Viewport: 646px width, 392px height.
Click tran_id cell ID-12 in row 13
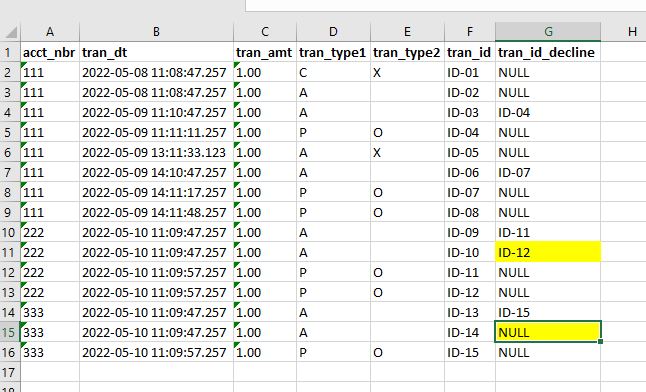pos(470,292)
